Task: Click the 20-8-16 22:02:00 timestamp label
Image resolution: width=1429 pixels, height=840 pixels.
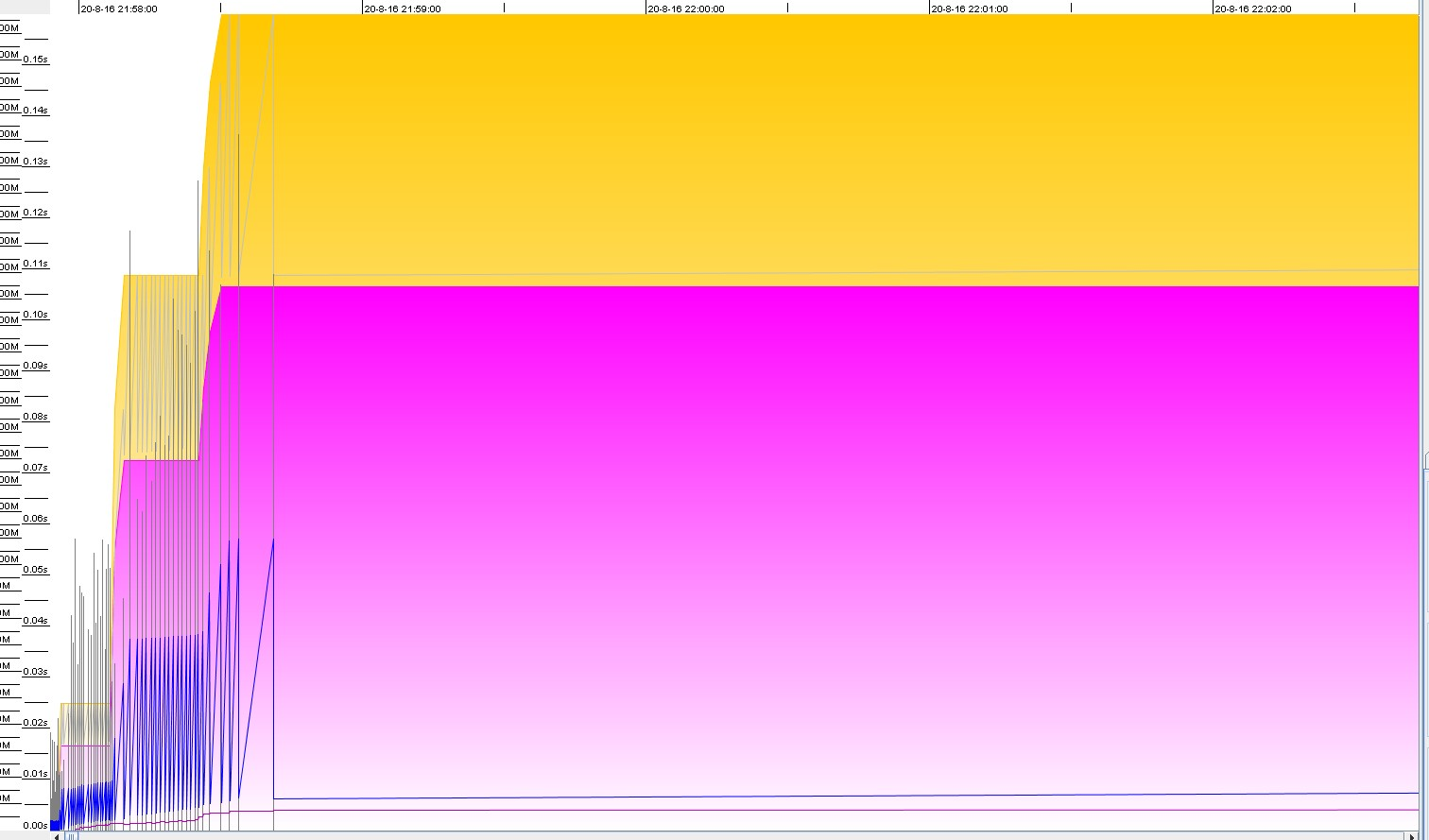Action: [x=1253, y=9]
